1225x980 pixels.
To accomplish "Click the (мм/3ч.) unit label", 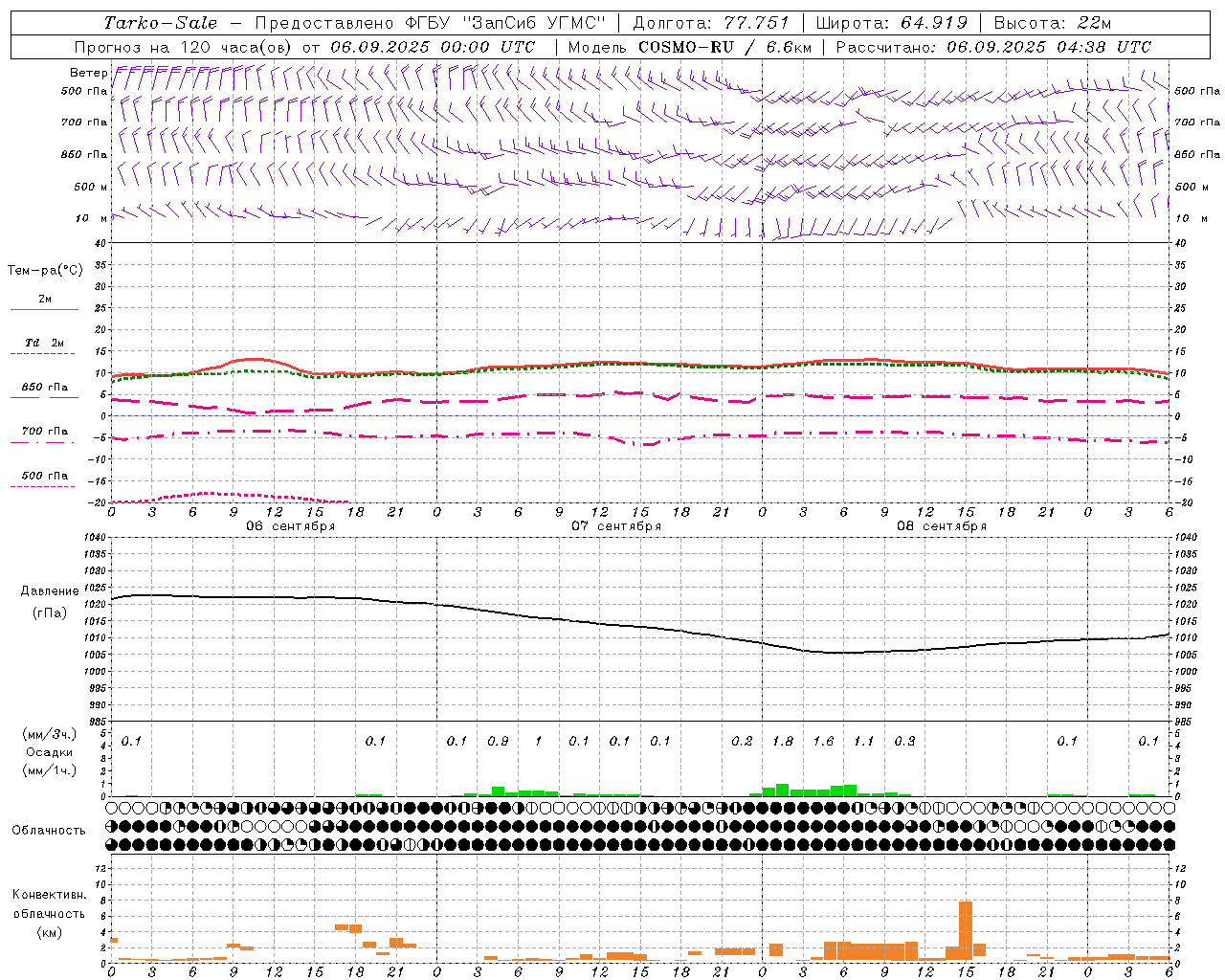I will [49, 734].
